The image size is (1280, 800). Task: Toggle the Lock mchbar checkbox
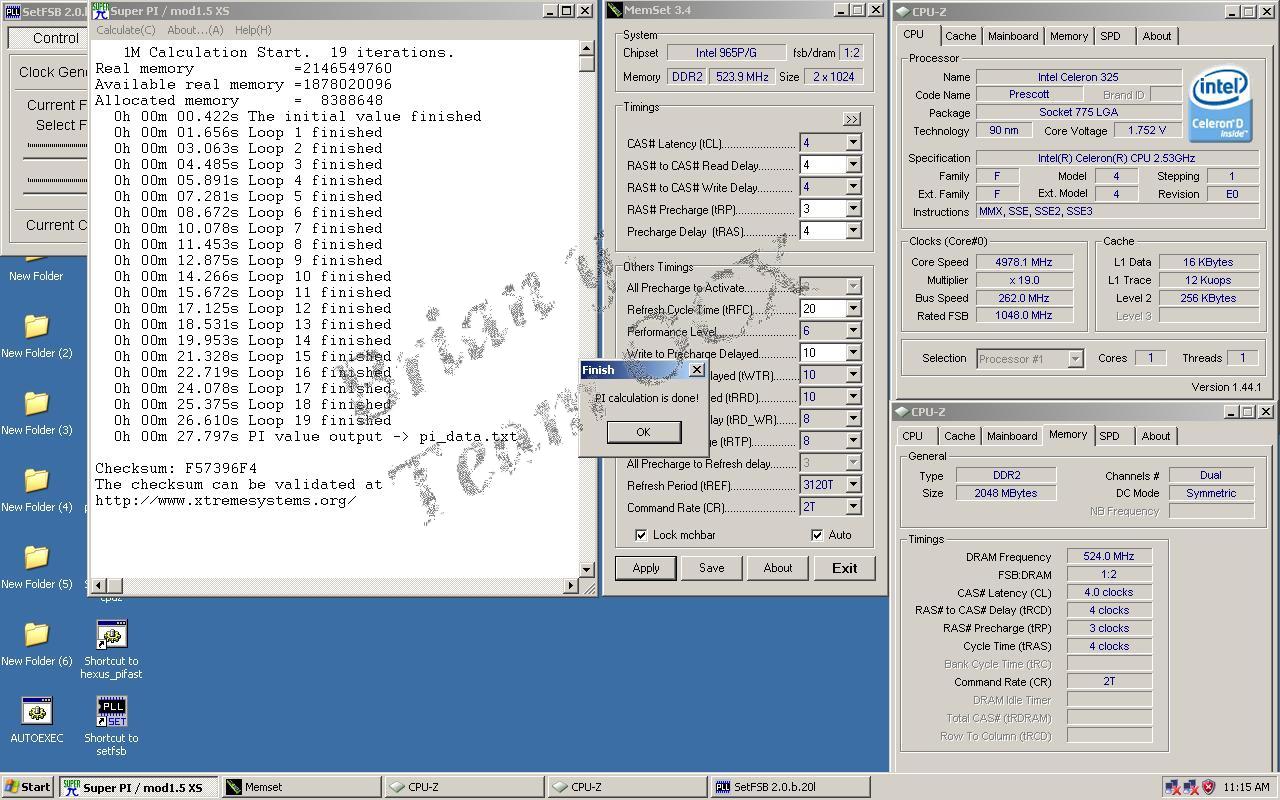(641, 535)
